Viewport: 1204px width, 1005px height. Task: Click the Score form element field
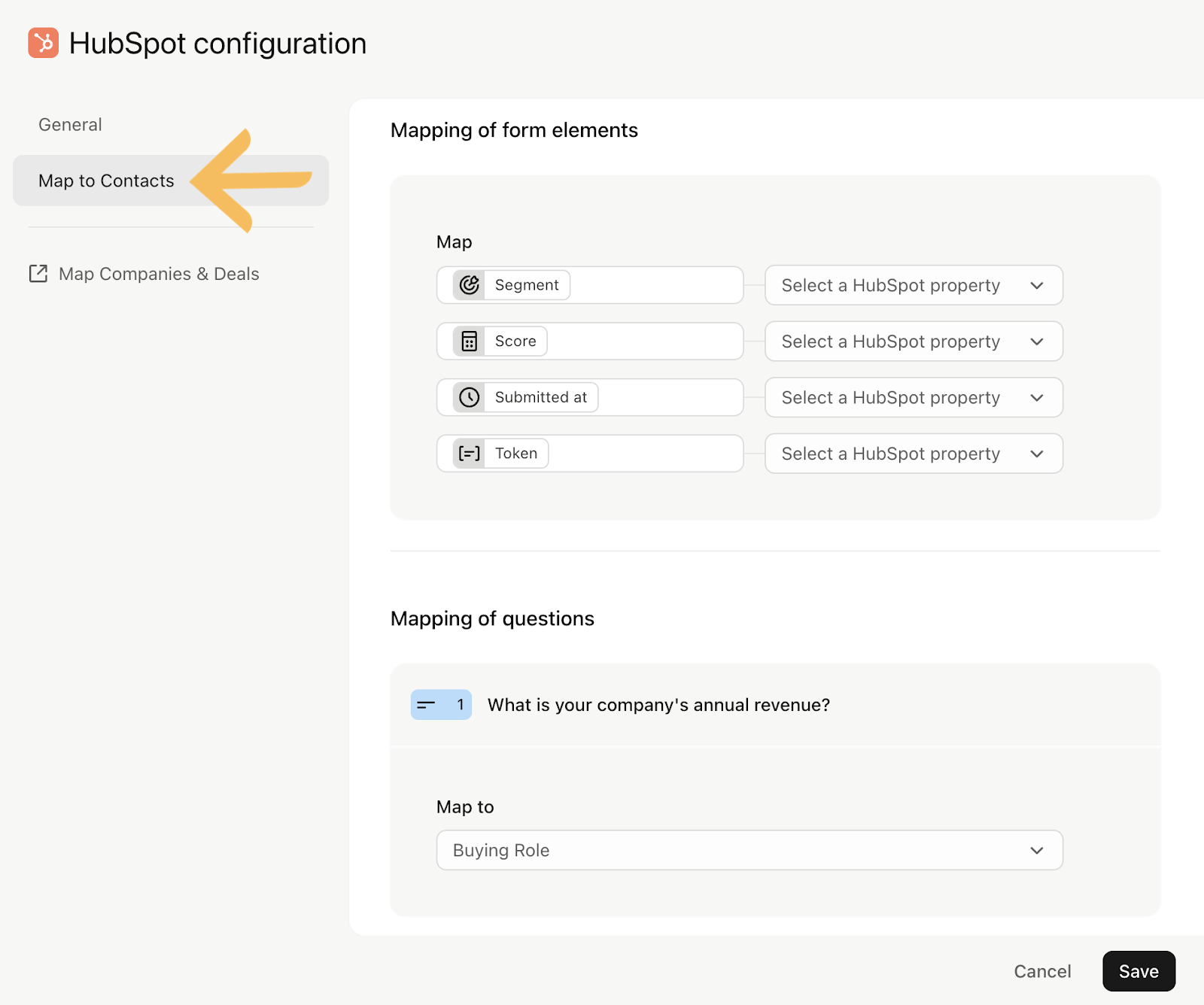590,342
